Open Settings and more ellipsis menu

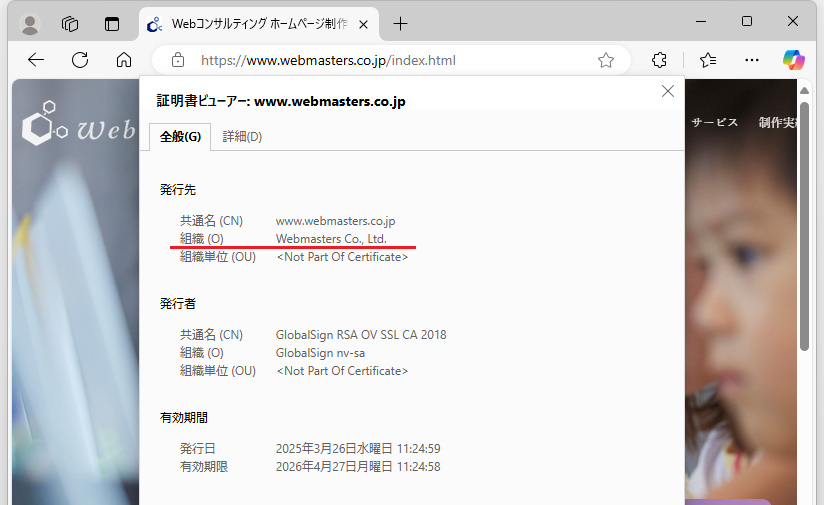coord(752,60)
